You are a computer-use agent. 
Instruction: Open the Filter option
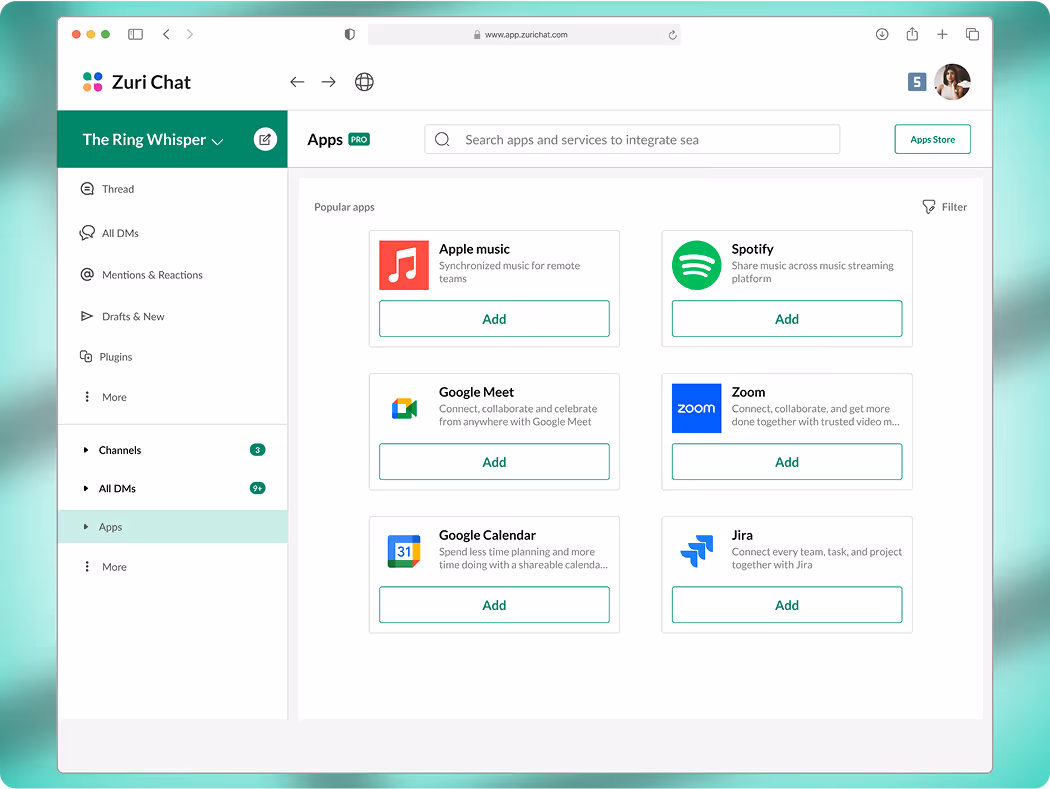point(944,207)
